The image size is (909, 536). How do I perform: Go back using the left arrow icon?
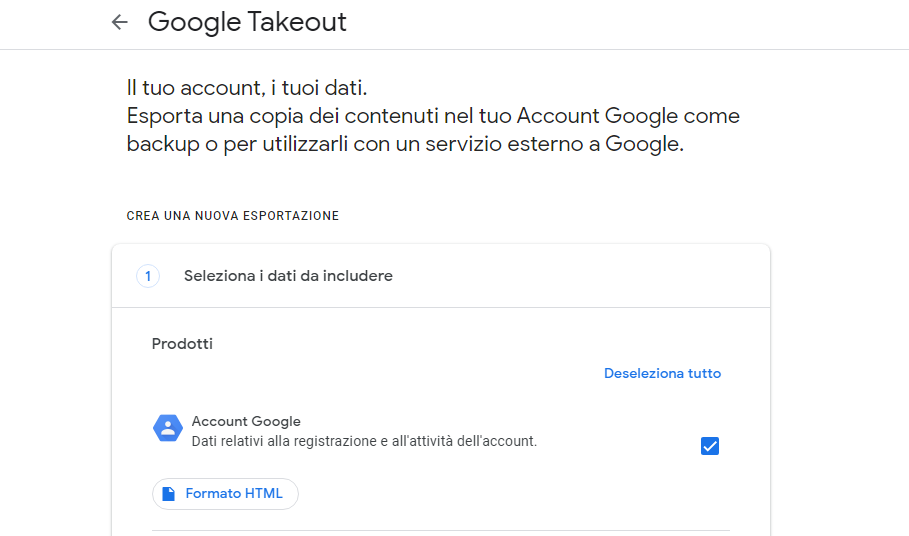(119, 22)
